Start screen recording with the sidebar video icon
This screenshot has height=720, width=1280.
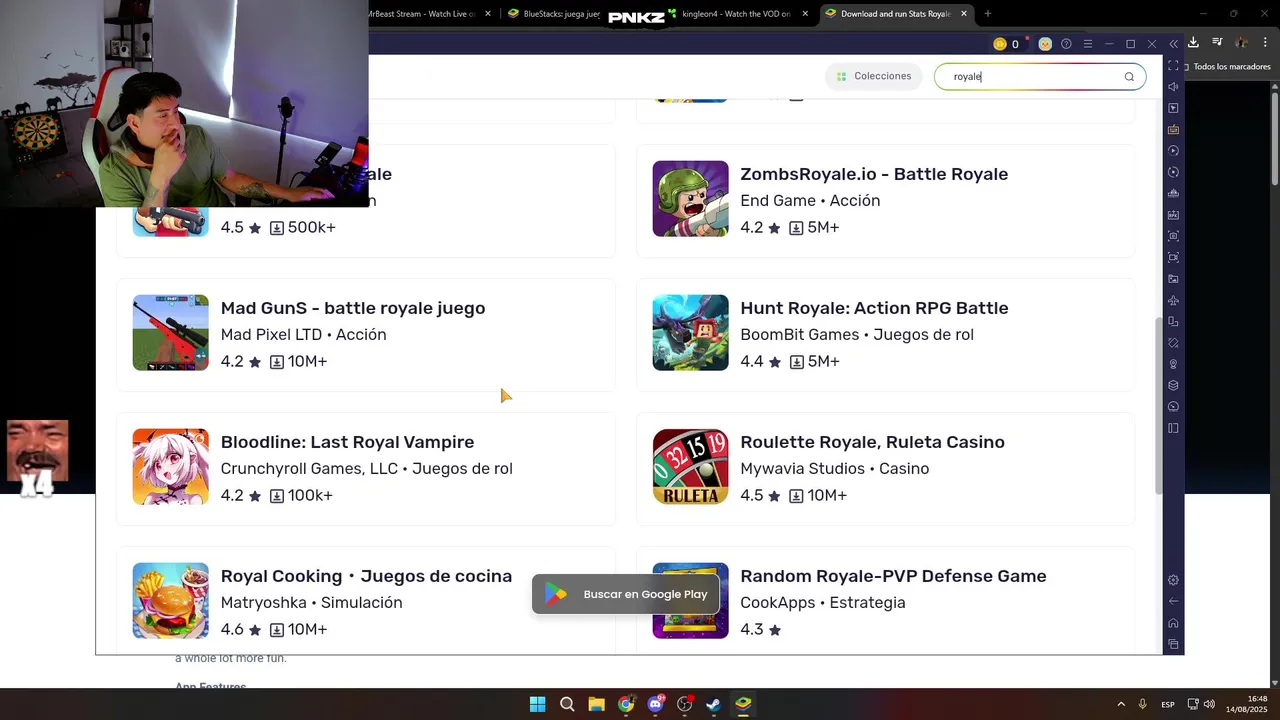(x=1173, y=258)
